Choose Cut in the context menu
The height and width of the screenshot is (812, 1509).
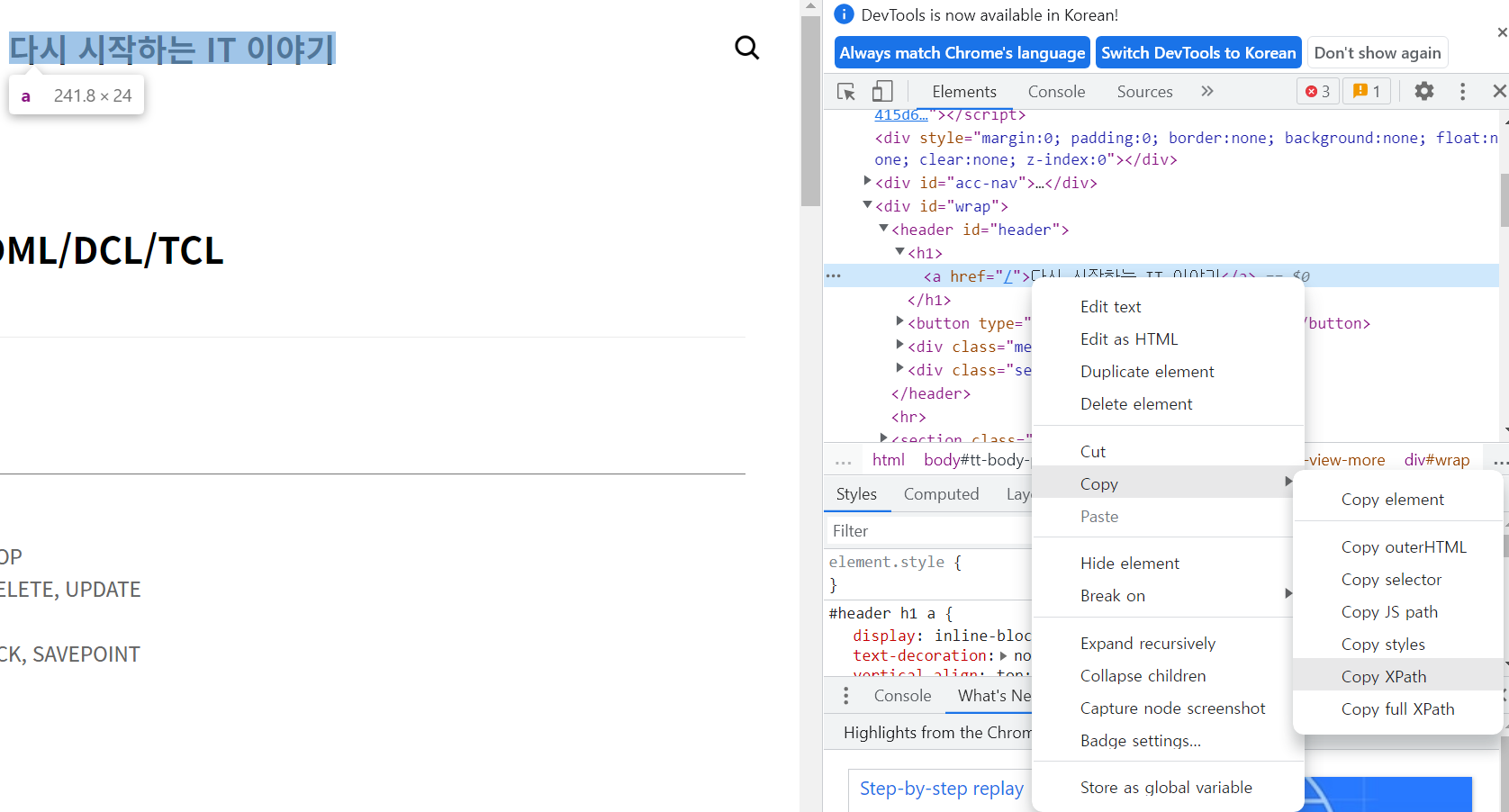[x=1168, y=452]
